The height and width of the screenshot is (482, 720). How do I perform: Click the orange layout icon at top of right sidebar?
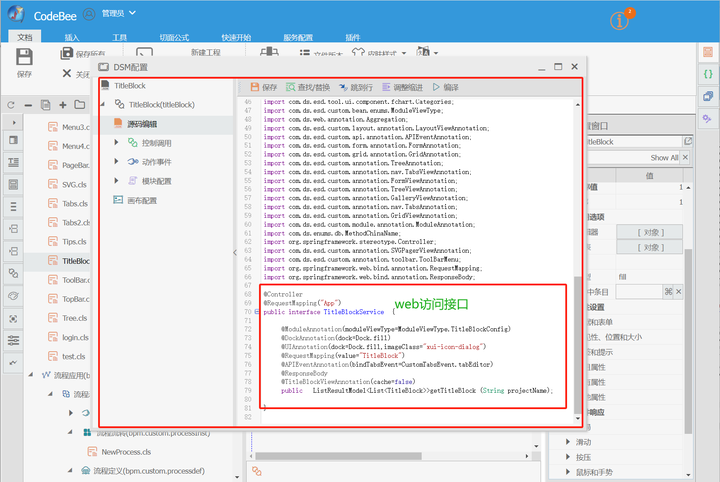coord(708,52)
